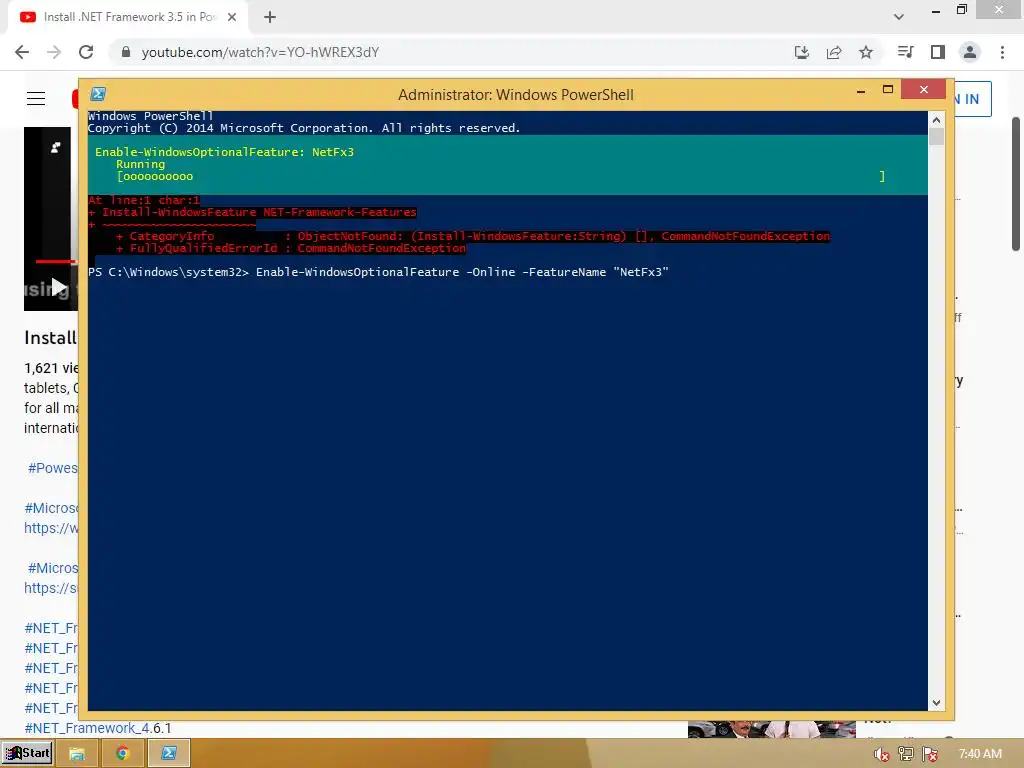The width and height of the screenshot is (1024, 768).
Task: Open Chrome three-dot menu
Action: [1002, 52]
